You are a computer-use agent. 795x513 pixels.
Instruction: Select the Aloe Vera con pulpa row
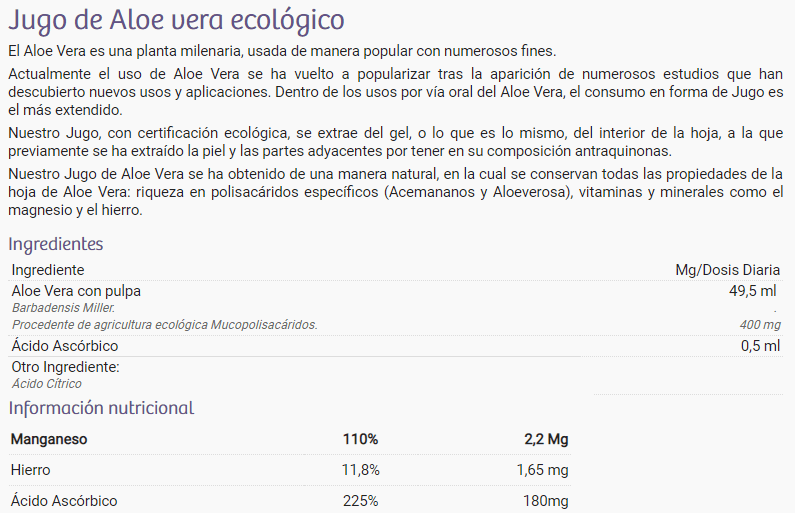point(396,291)
